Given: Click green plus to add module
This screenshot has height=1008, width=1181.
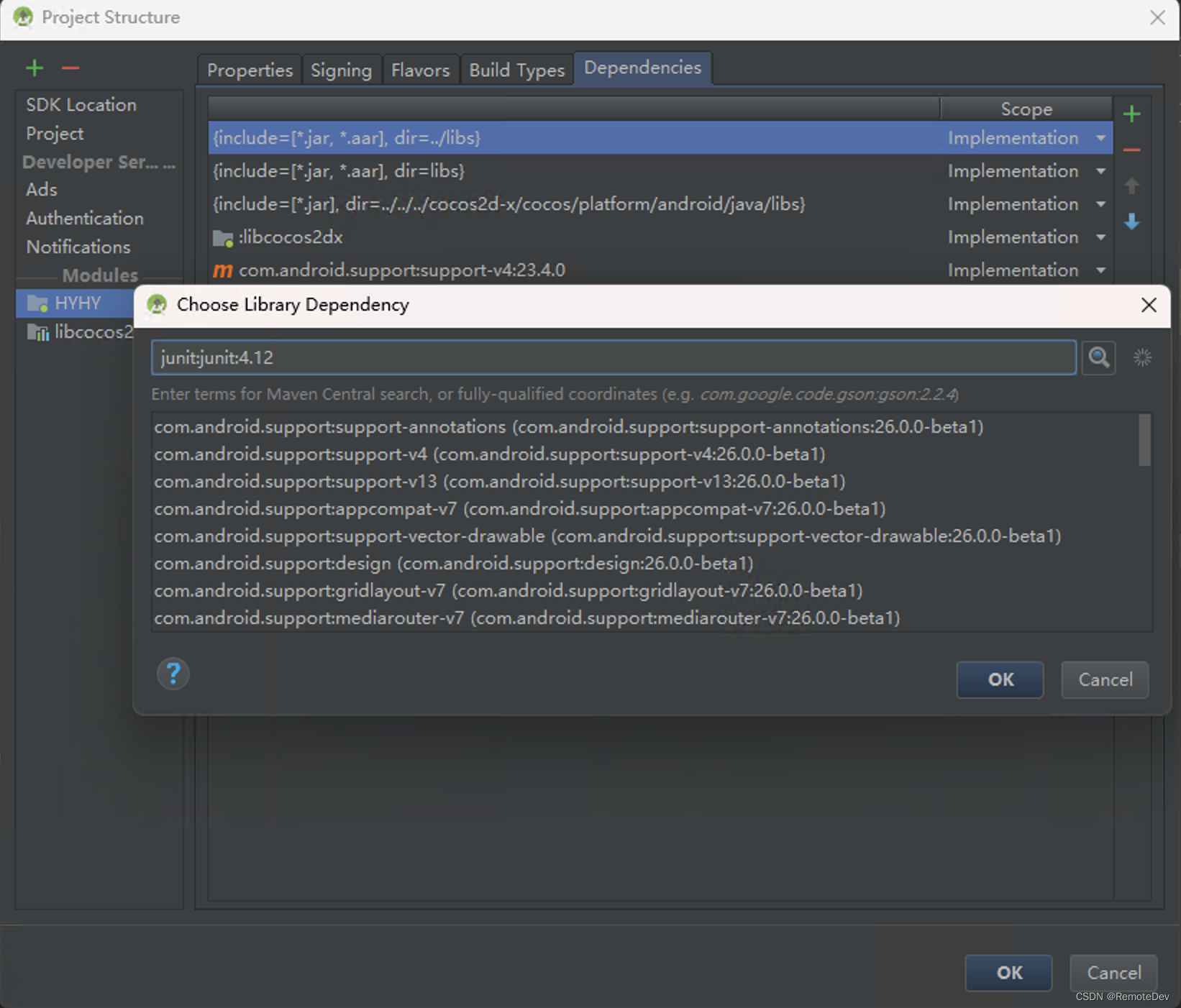Looking at the screenshot, I should click(x=35, y=68).
